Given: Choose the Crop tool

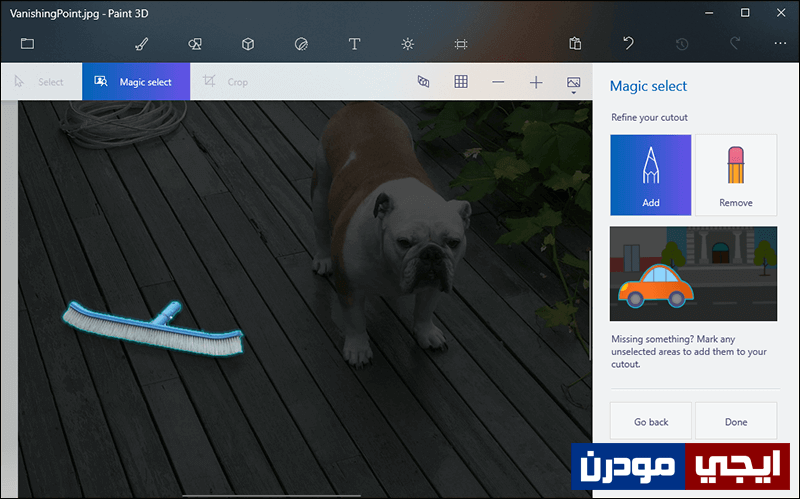Looking at the screenshot, I should 225,82.
